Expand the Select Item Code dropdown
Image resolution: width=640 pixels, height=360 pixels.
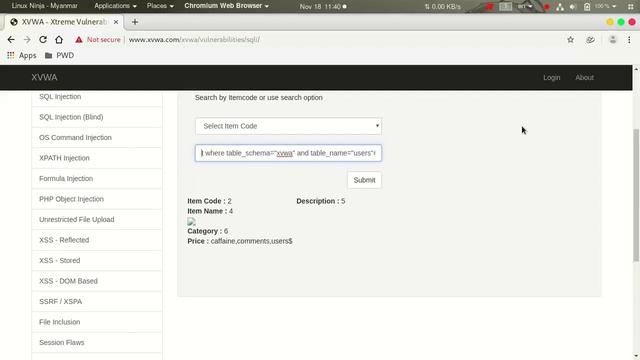288,126
